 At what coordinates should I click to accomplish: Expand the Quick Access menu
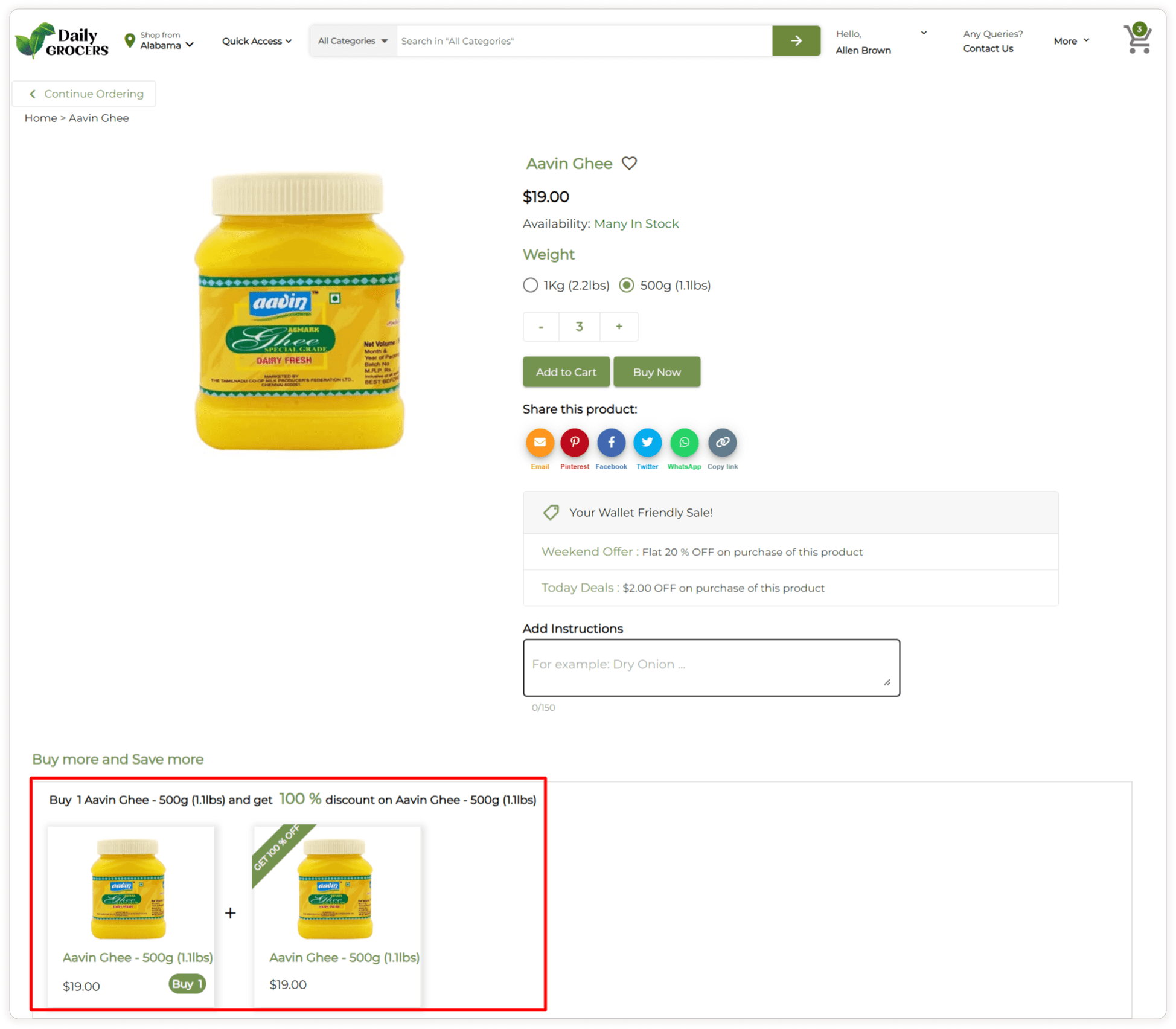257,41
